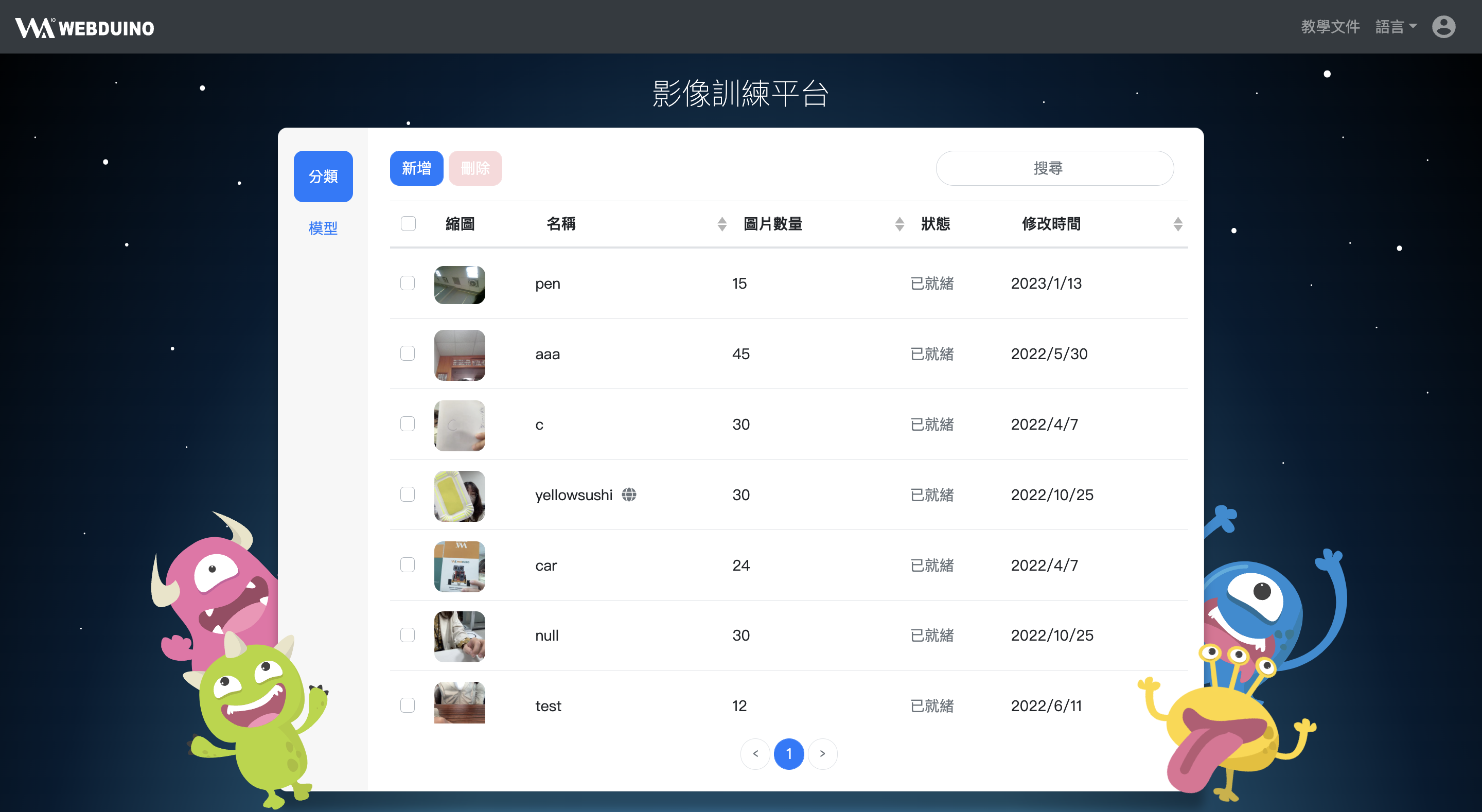
Task: Select the car row checkbox
Action: (x=408, y=564)
